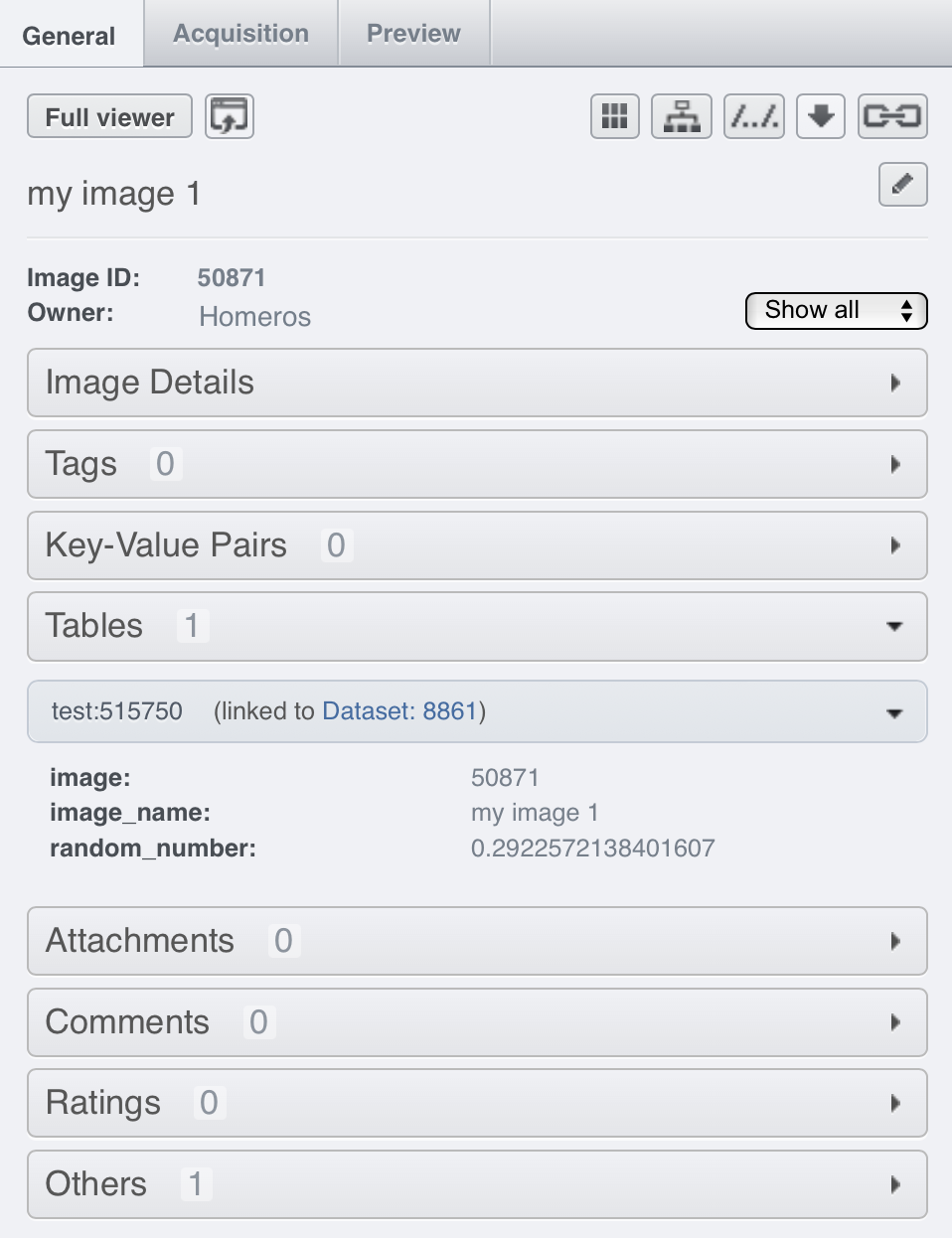Edit the image name with pencil icon
Viewport: 952px width, 1238px height.
901,185
